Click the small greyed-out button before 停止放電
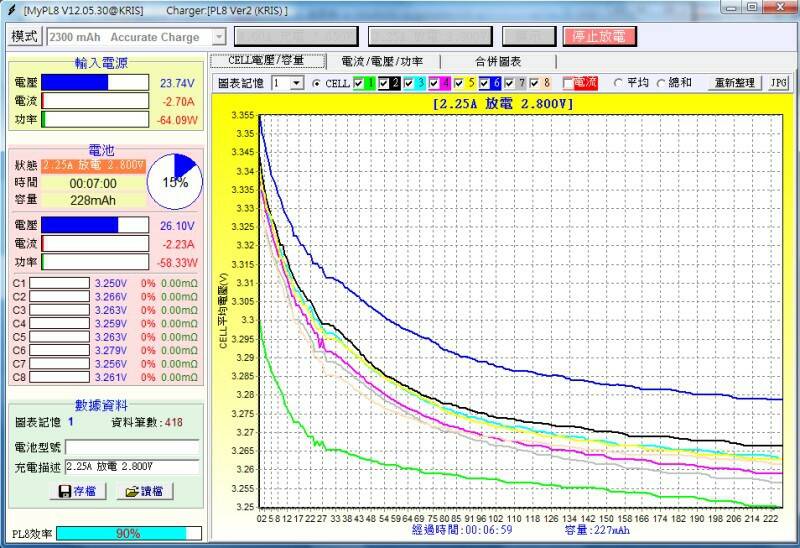Image resolution: width=800 pixels, height=548 pixels. coord(529,37)
